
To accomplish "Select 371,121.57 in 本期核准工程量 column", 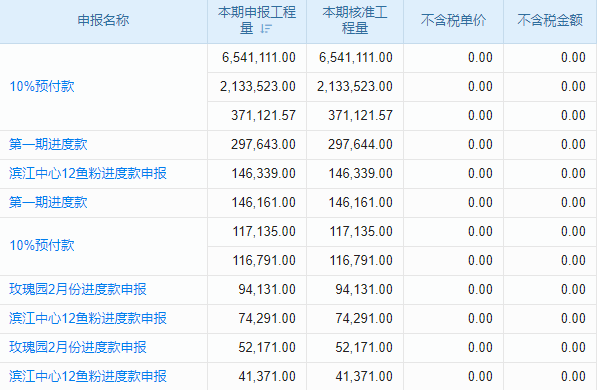I will tap(361, 115).
